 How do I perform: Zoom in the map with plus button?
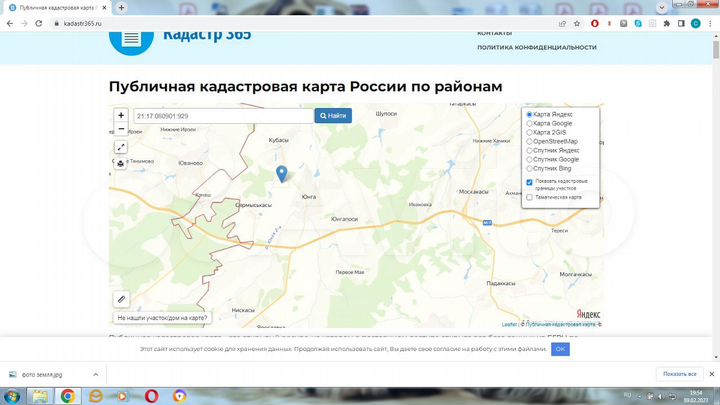pos(121,115)
